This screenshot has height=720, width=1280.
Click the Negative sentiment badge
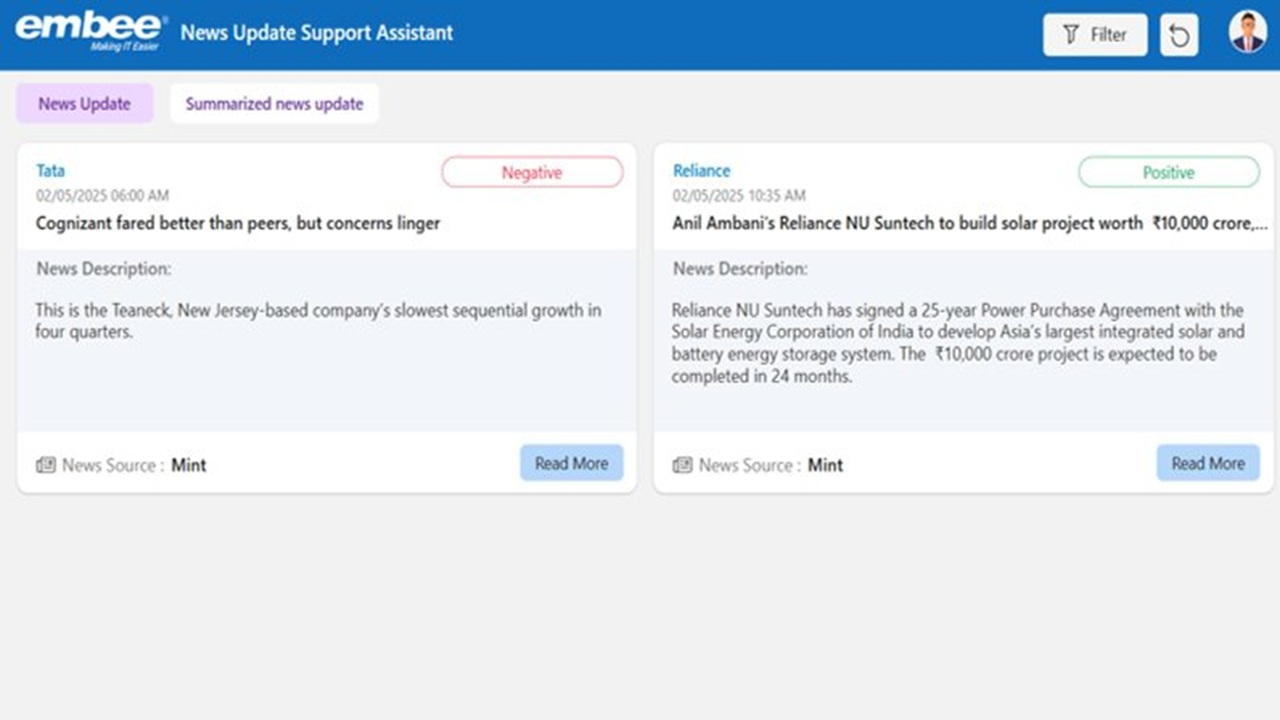(x=532, y=172)
